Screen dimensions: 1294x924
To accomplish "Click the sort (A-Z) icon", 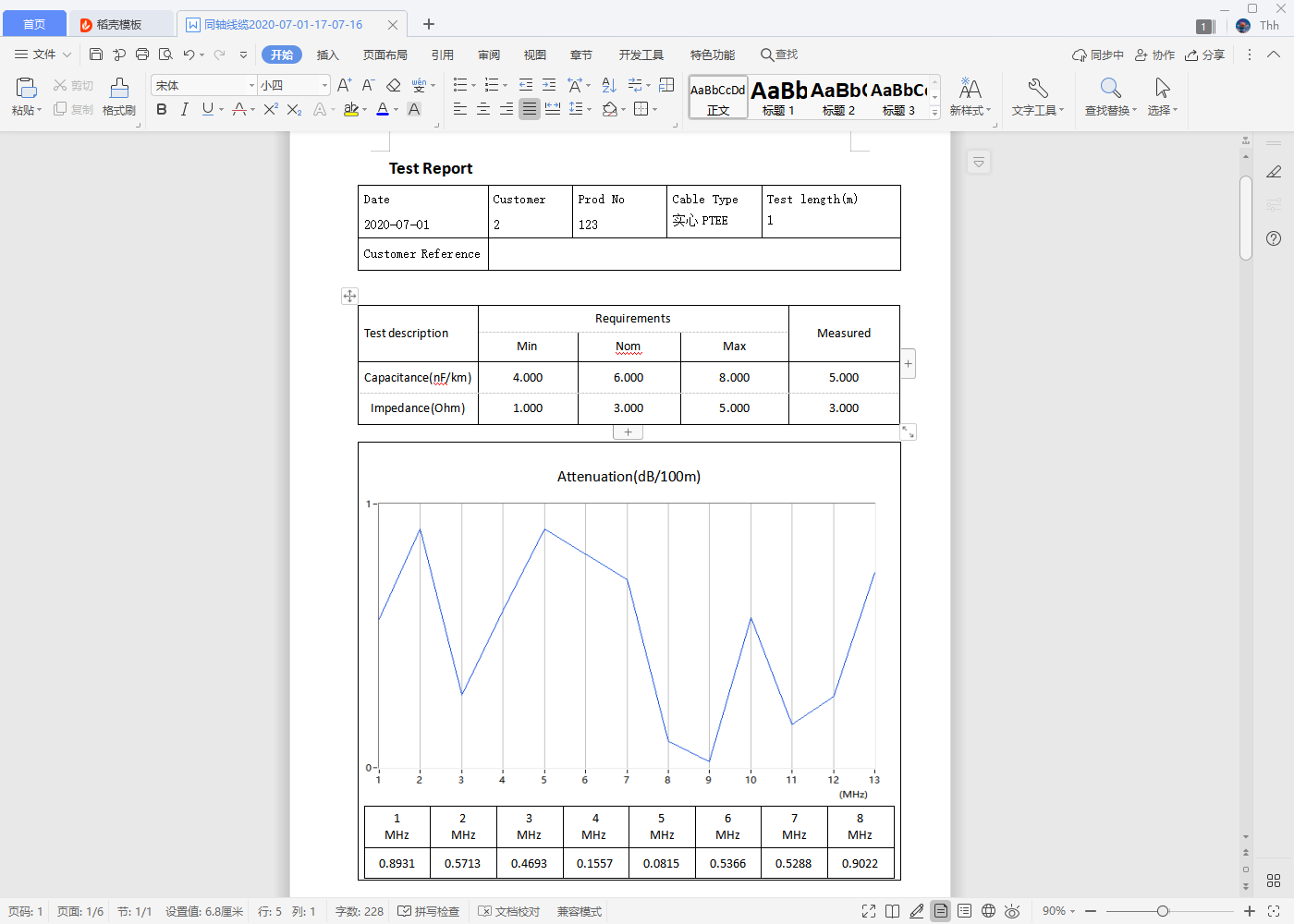I will pos(609,85).
